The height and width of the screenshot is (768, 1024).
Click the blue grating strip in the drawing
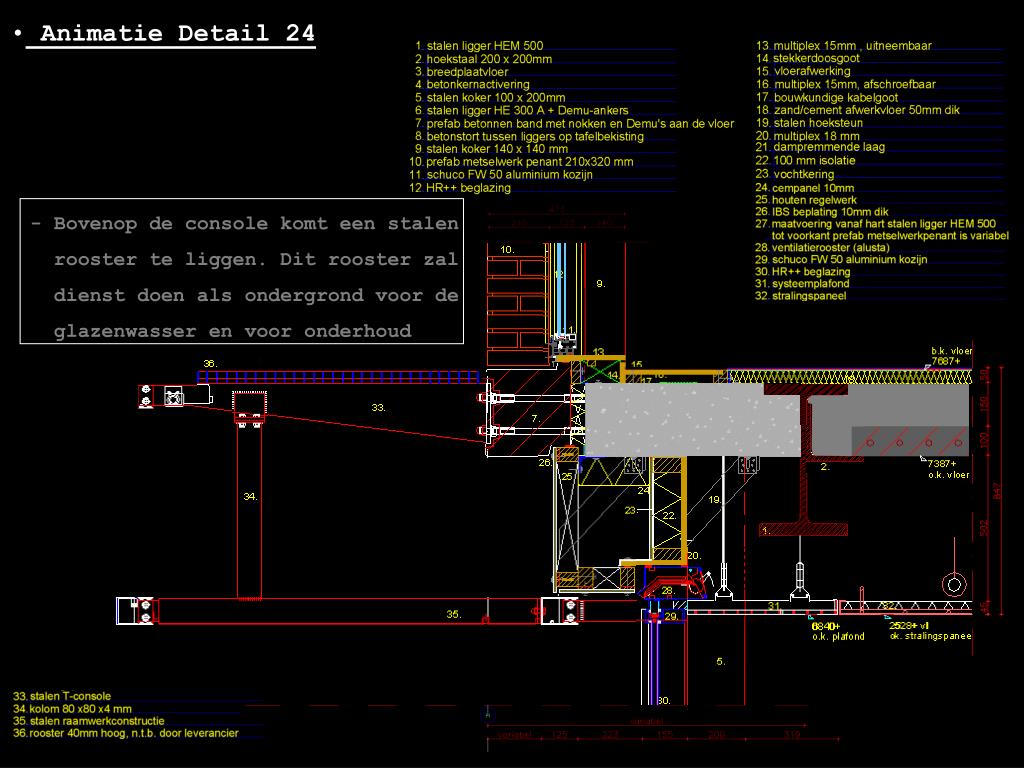tap(338, 377)
